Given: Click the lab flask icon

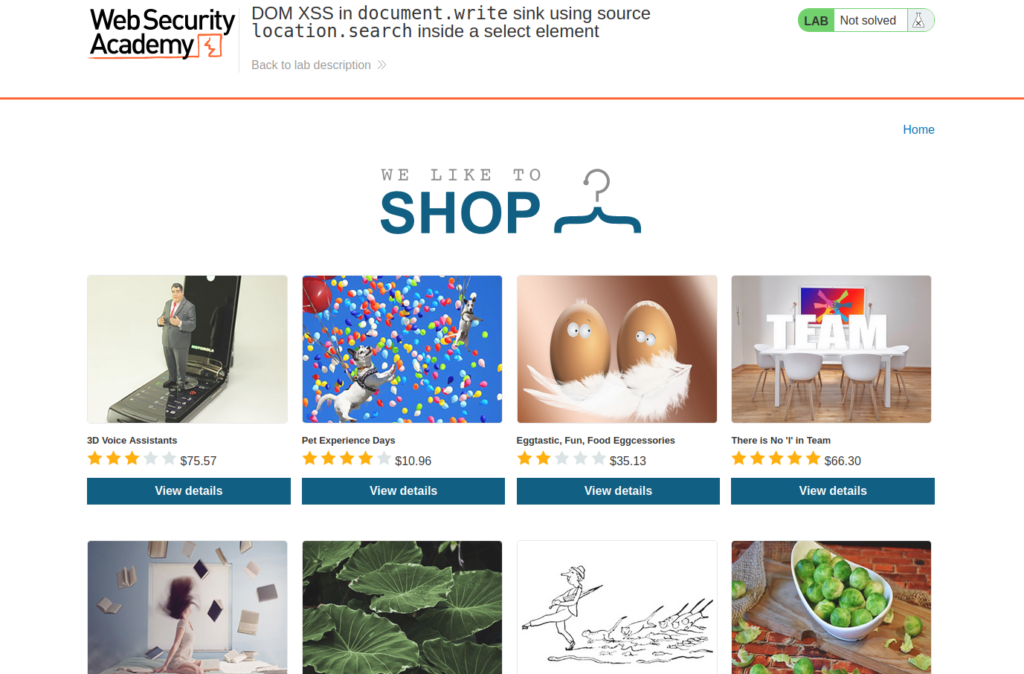Looking at the screenshot, I should click(918, 20).
